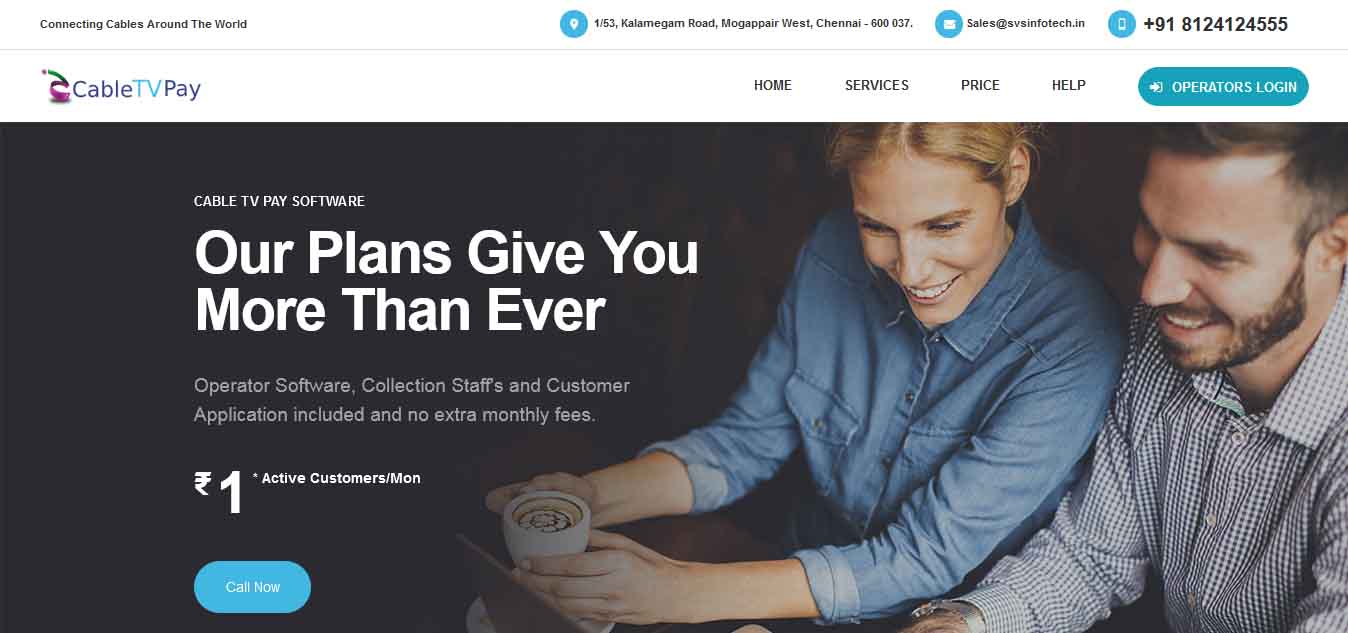Click the Operators Login button
Screen dimensions: 1348x633
click(1223, 87)
